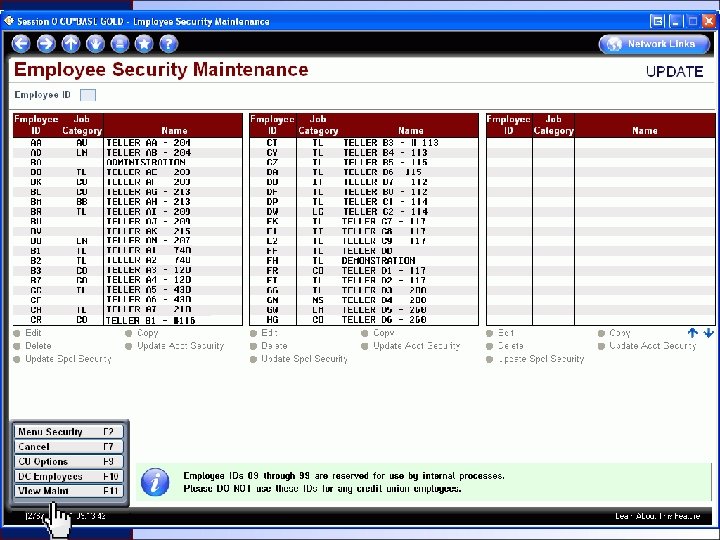The height and width of the screenshot is (540, 720).
Task: Click the Cancel F7 button
Action: pos(69,446)
